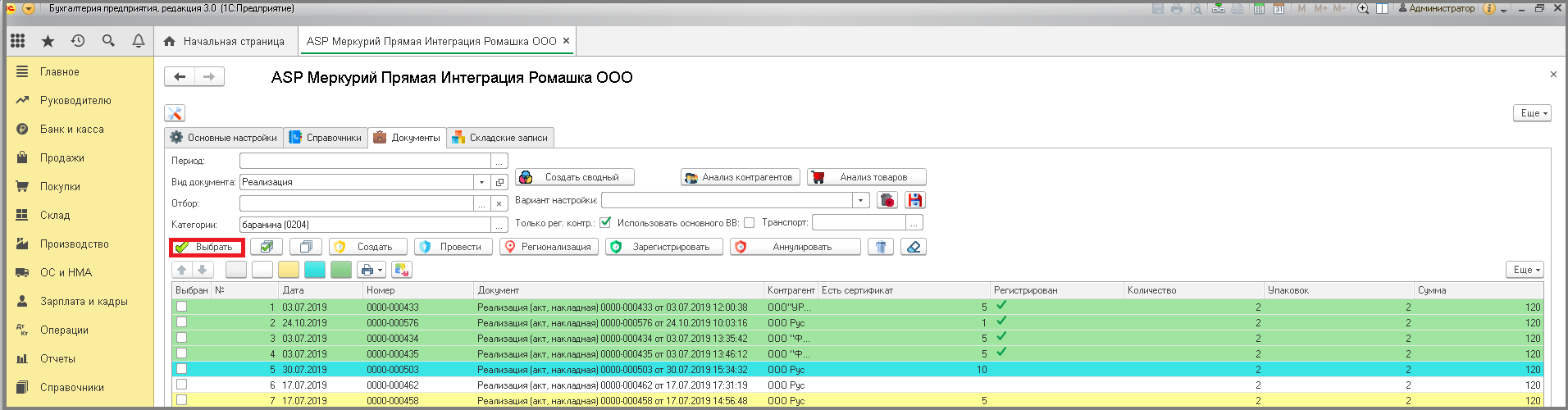The image size is (1568, 410).
Task: Move row up with the arrow icon
Action: [182, 270]
